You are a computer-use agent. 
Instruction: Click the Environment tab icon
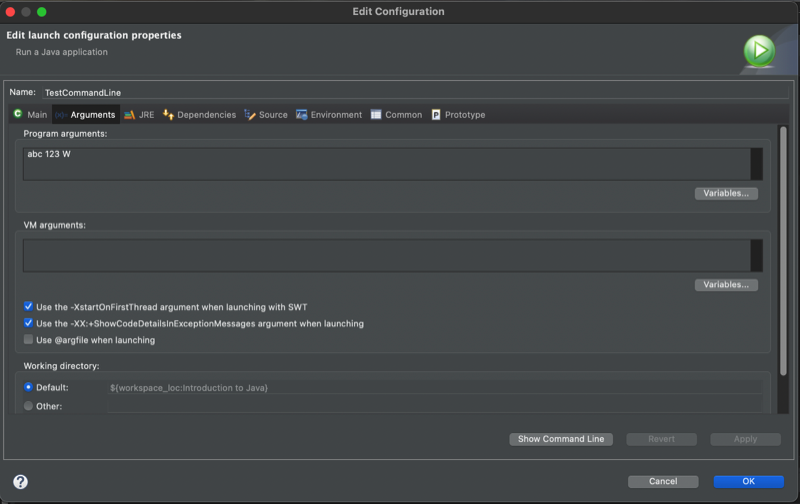tap(301, 115)
